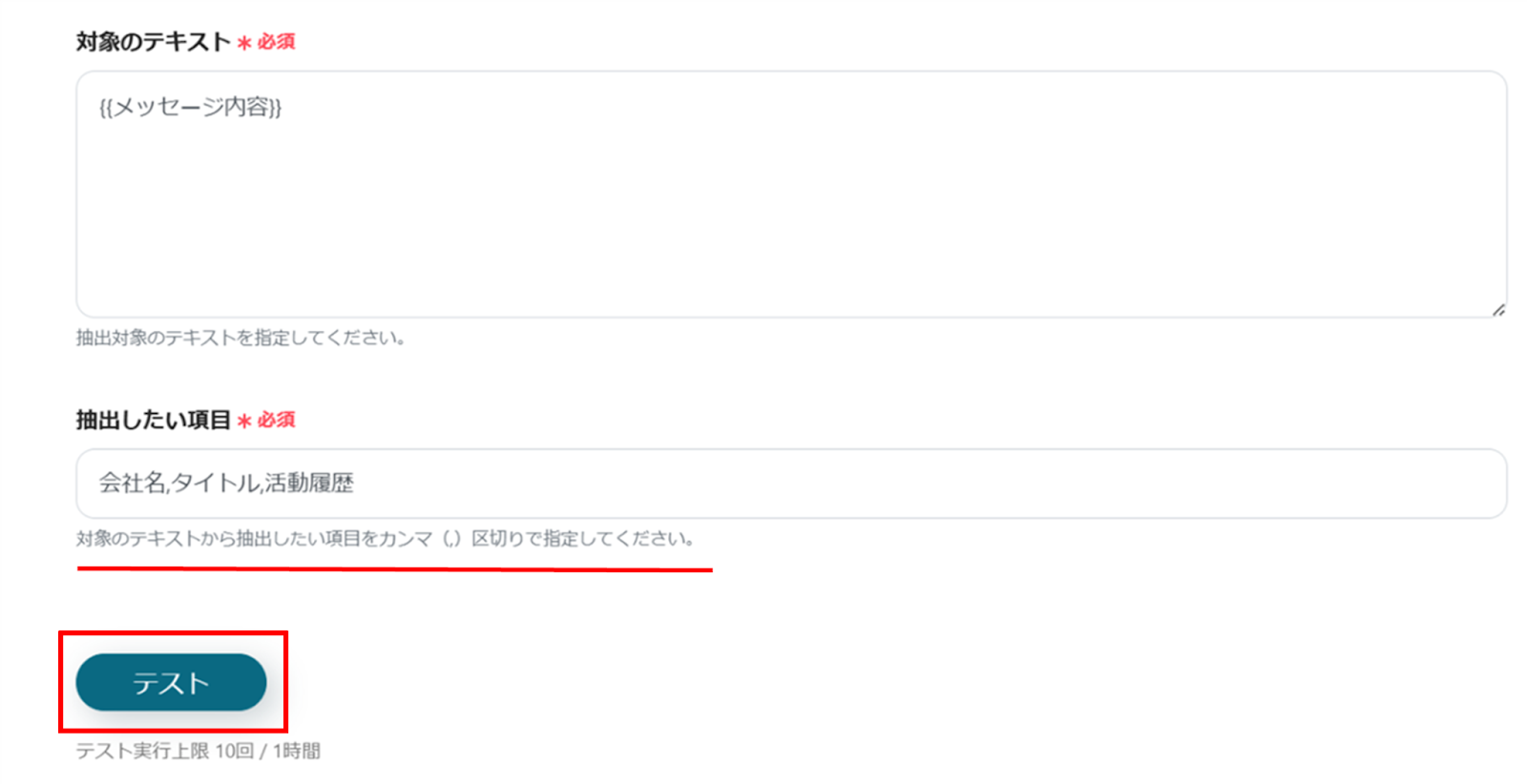Focus the 対象のテキスト text area
Screen dimensions: 1527x784
coord(791,194)
